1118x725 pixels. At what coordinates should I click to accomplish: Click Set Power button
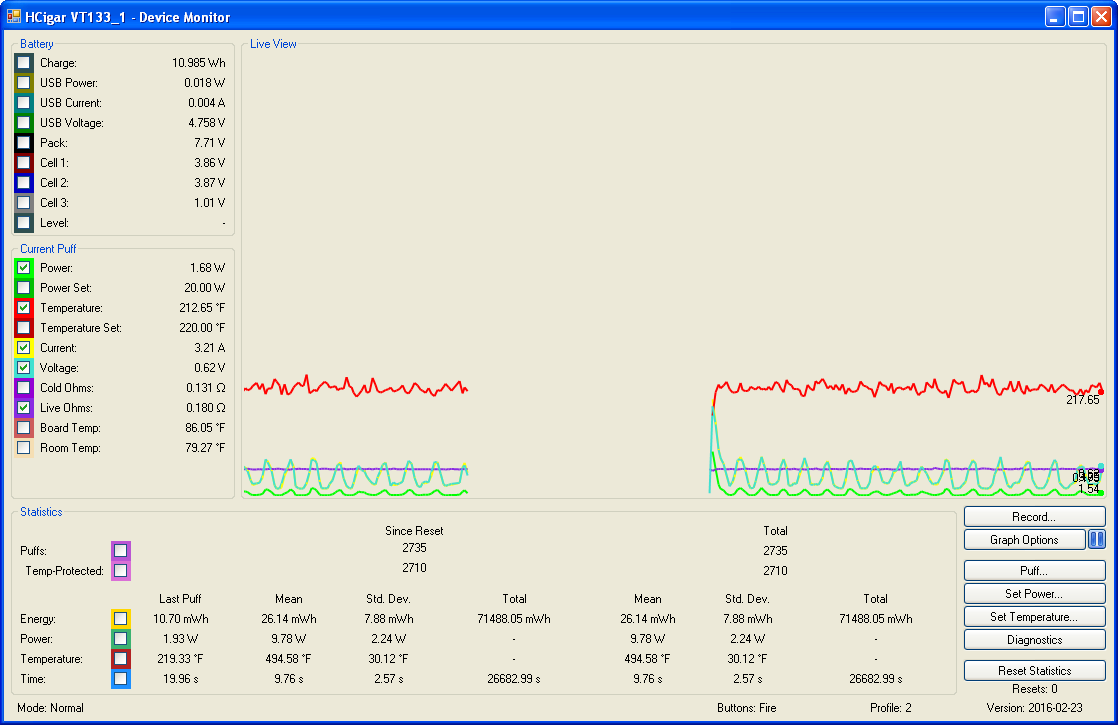click(1034, 594)
